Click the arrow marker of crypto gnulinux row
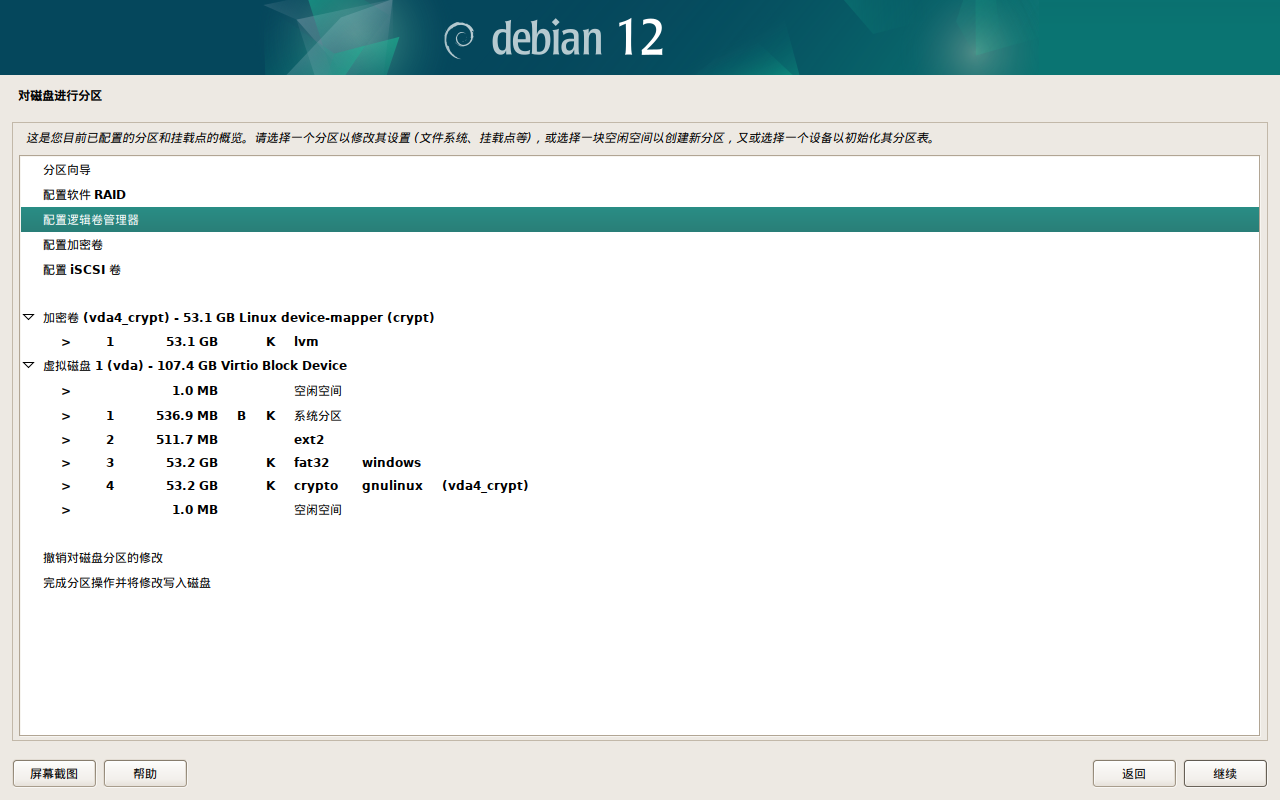 tap(65, 486)
